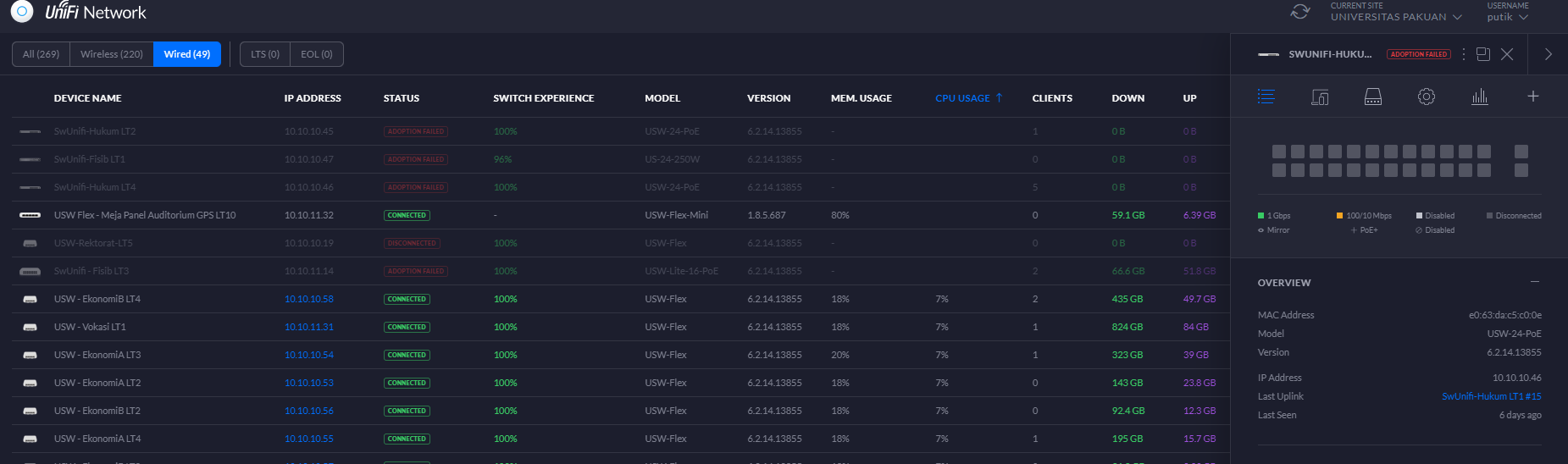1568x464 pixels.
Task: Open the device Details list tab icon
Action: click(1266, 97)
